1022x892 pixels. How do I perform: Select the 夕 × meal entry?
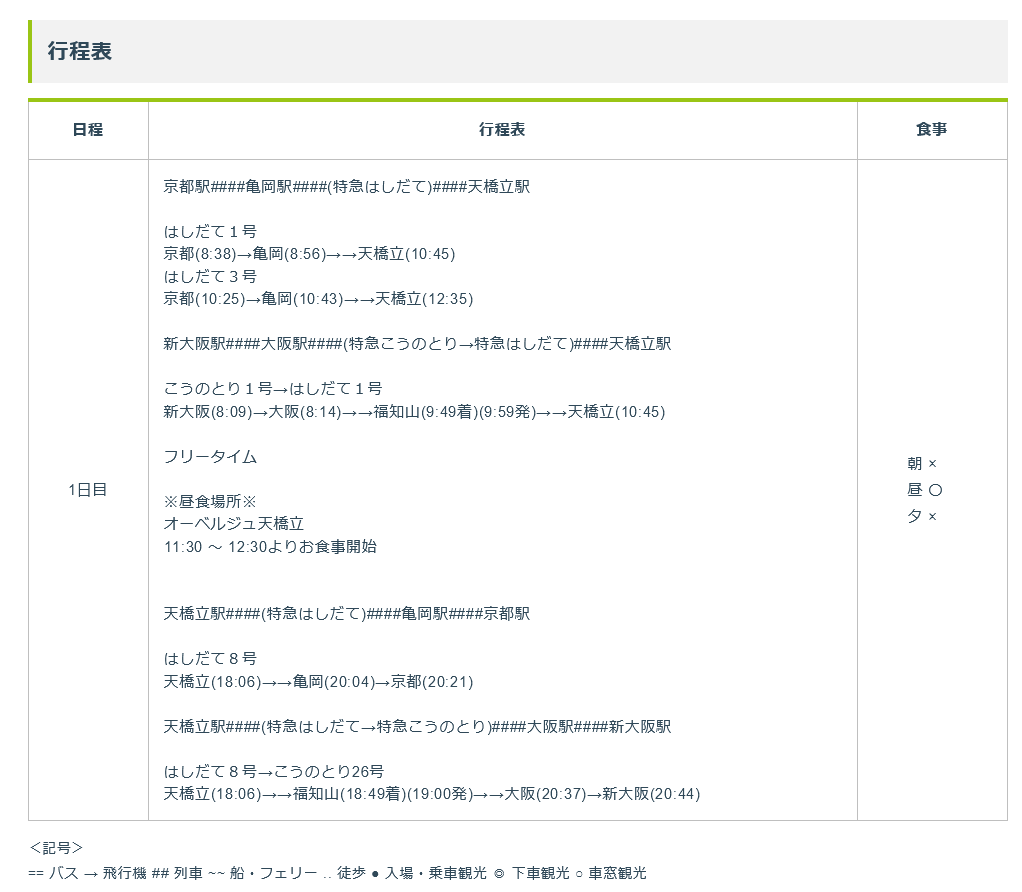922,517
